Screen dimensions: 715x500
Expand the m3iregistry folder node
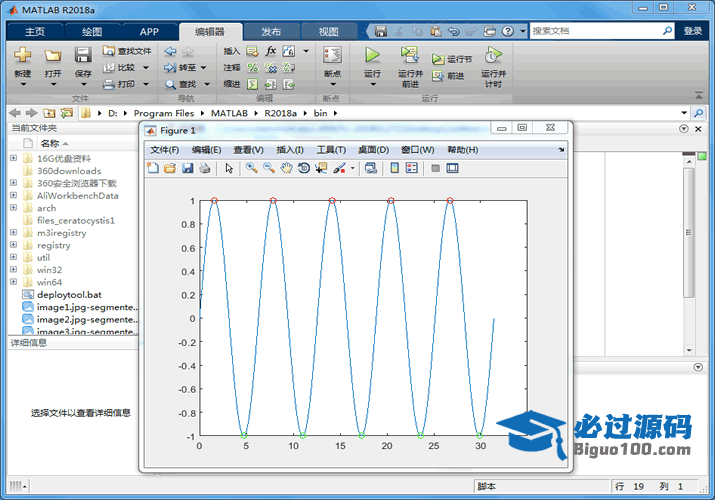tap(14, 232)
